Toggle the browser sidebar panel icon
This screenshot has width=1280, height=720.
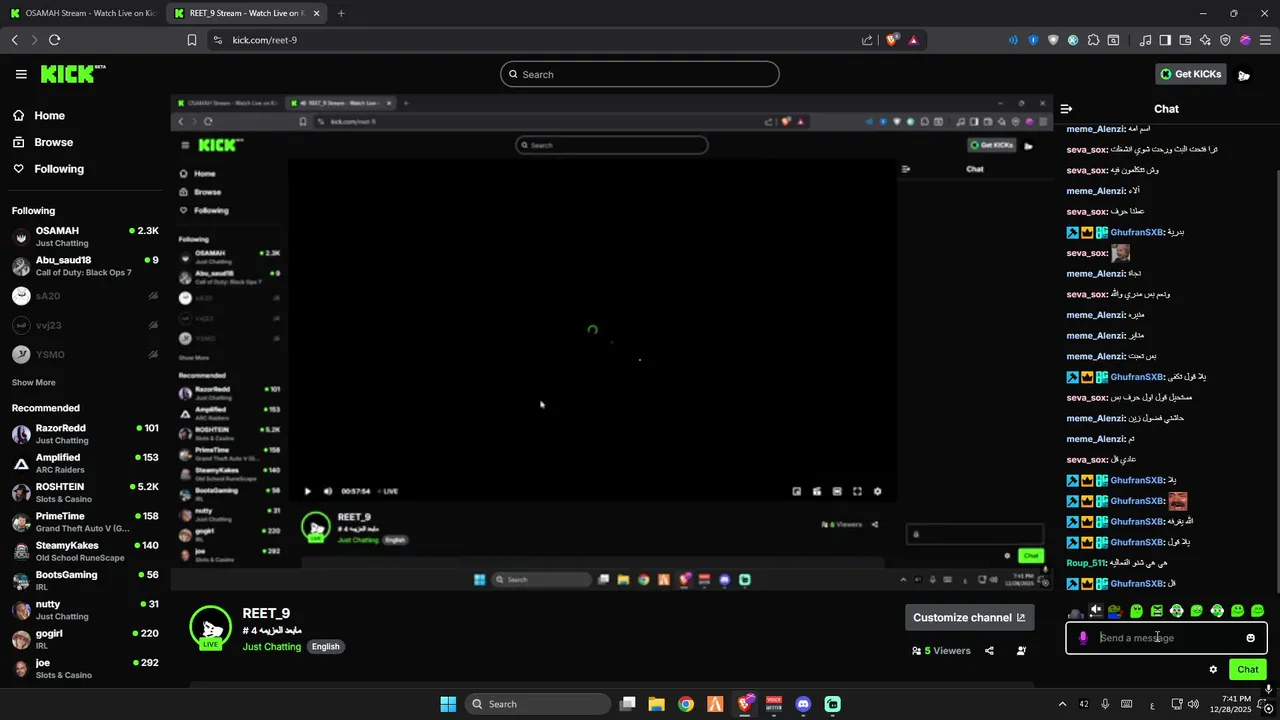click(x=1165, y=40)
